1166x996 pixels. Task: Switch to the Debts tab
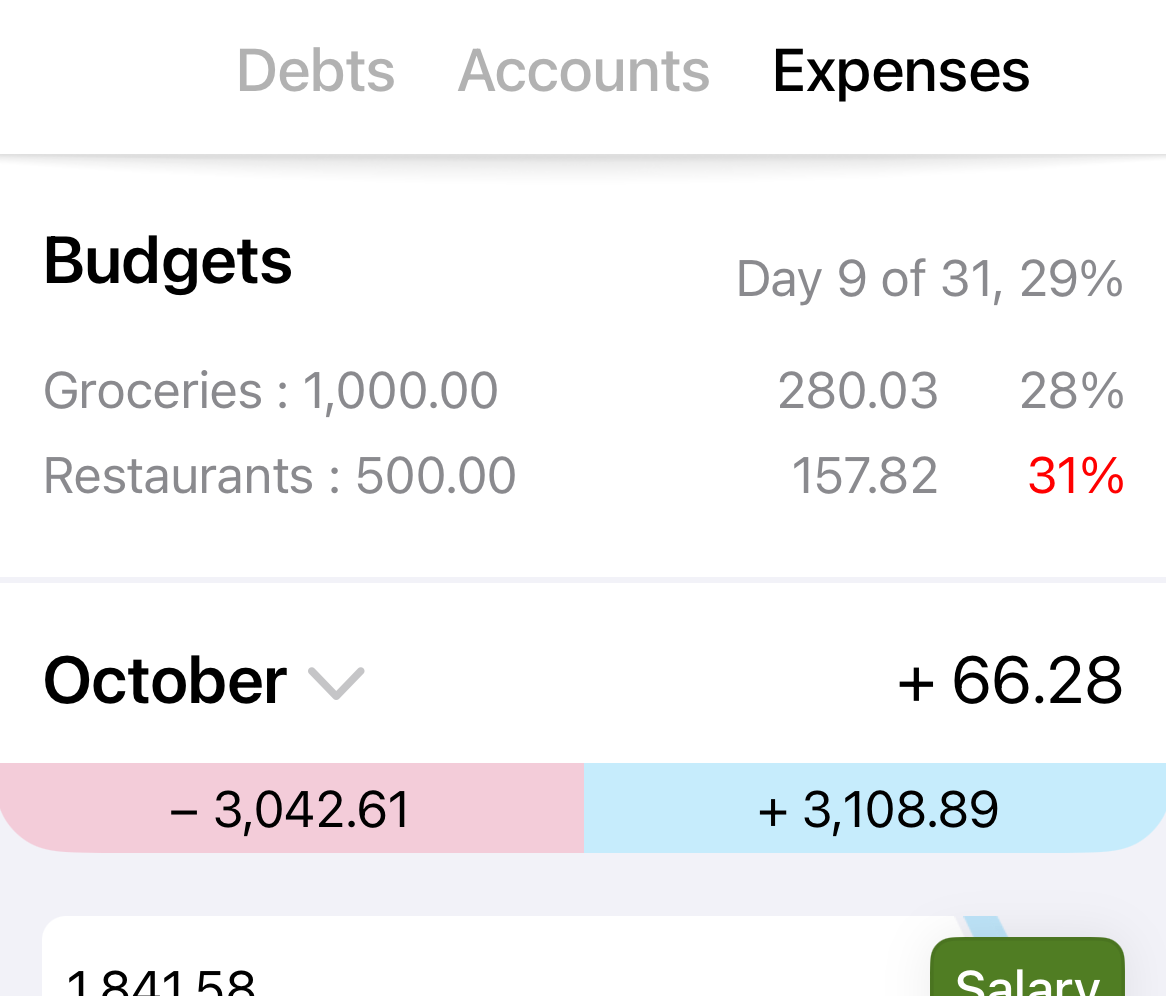point(315,71)
